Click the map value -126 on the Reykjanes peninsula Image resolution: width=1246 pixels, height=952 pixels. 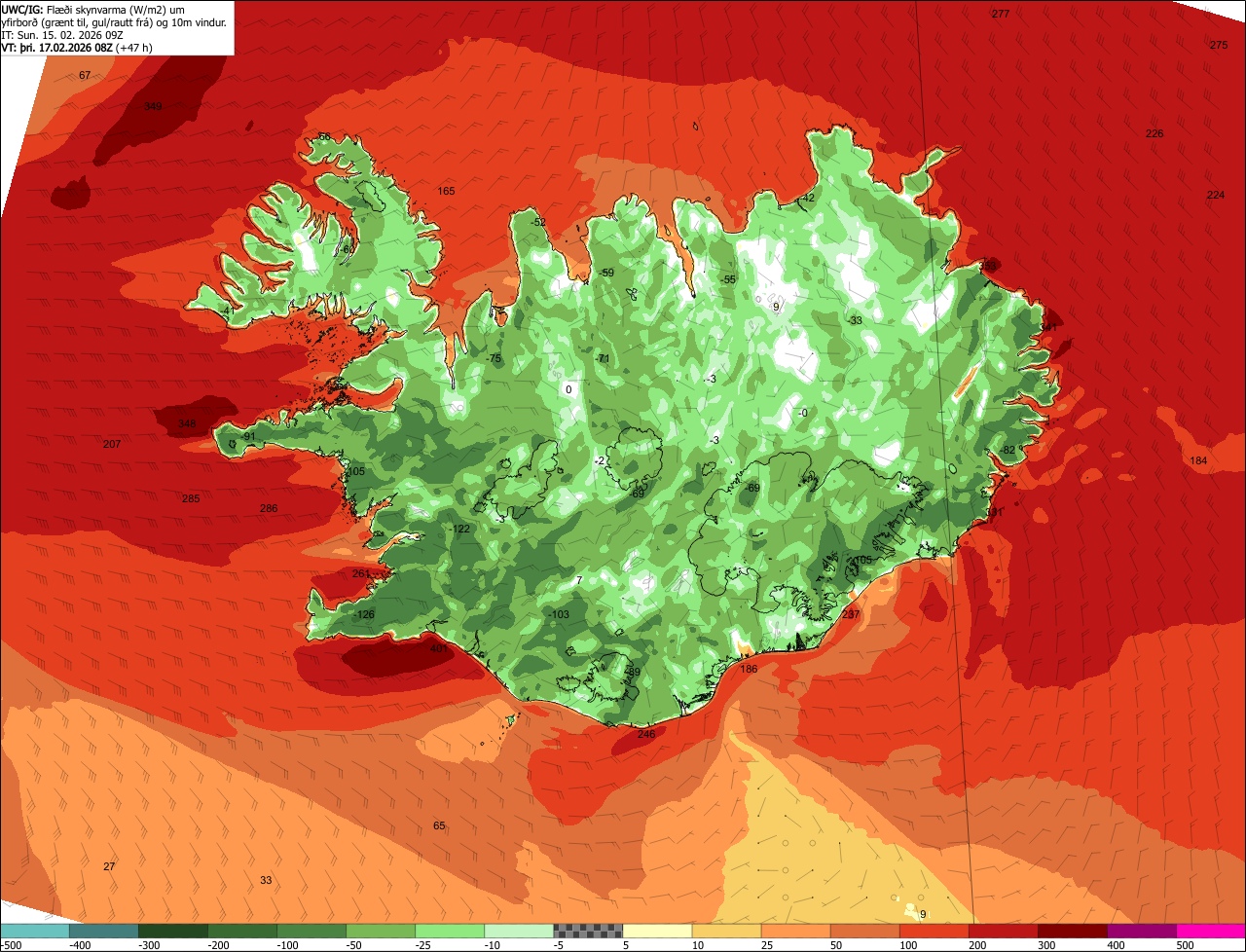pos(364,615)
